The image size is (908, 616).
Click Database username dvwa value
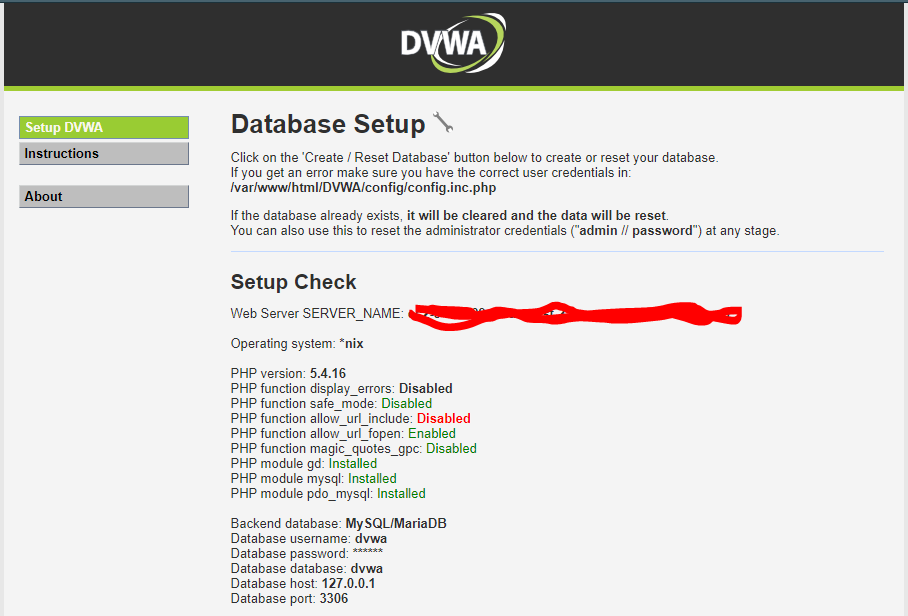tap(371, 538)
